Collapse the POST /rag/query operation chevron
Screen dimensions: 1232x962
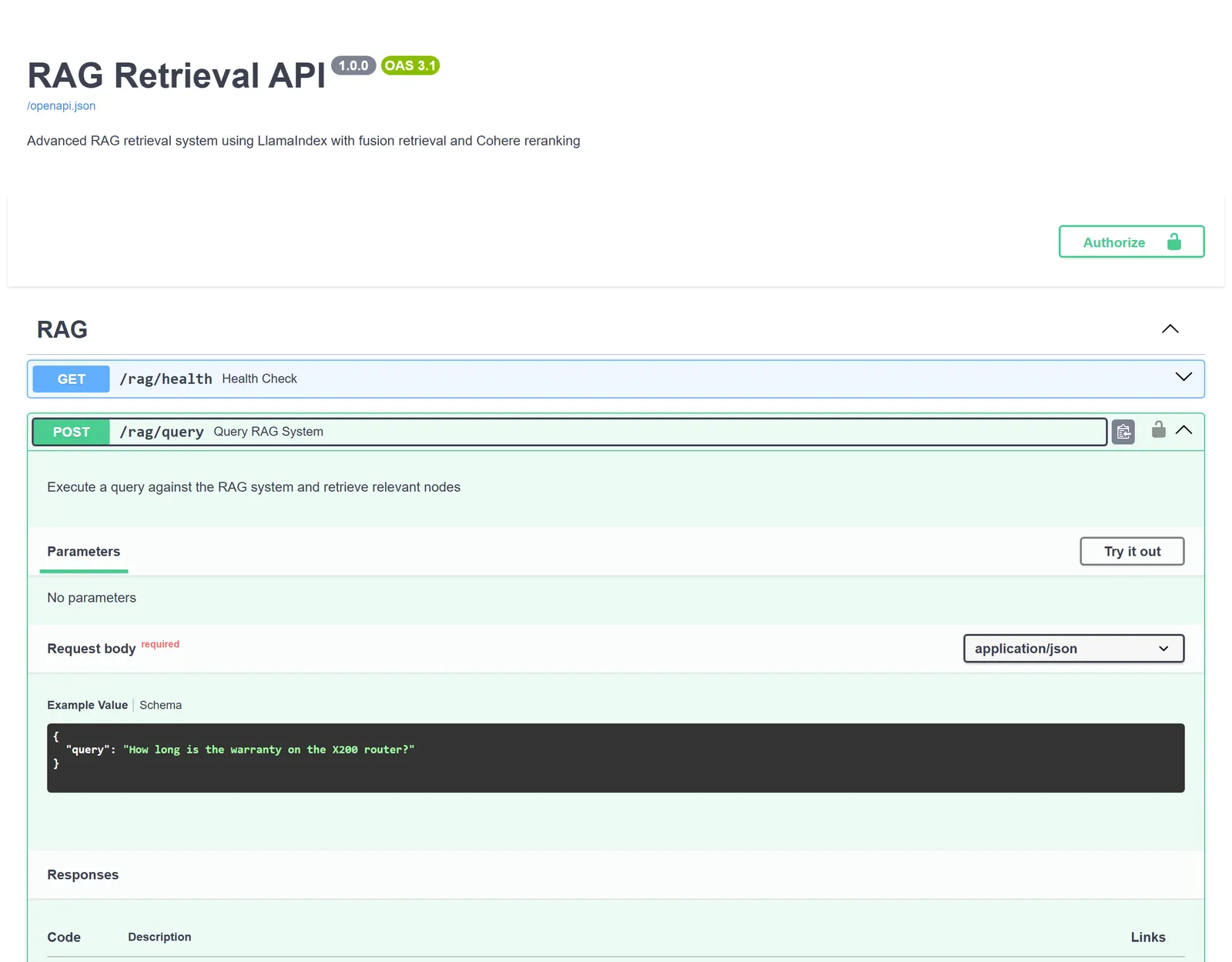[1183, 430]
